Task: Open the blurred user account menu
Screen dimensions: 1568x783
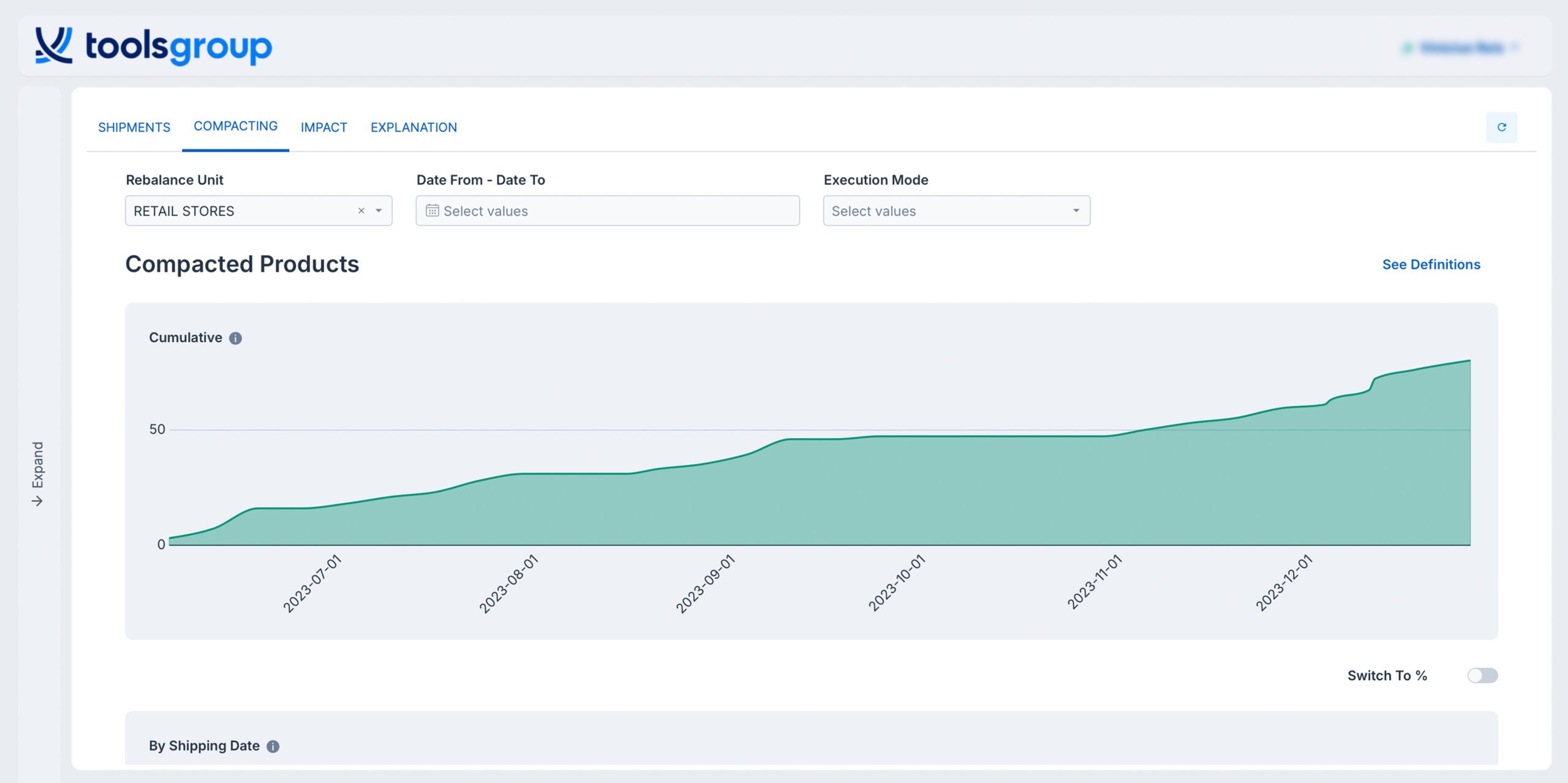Action: pyautogui.click(x=1461, y=47)
